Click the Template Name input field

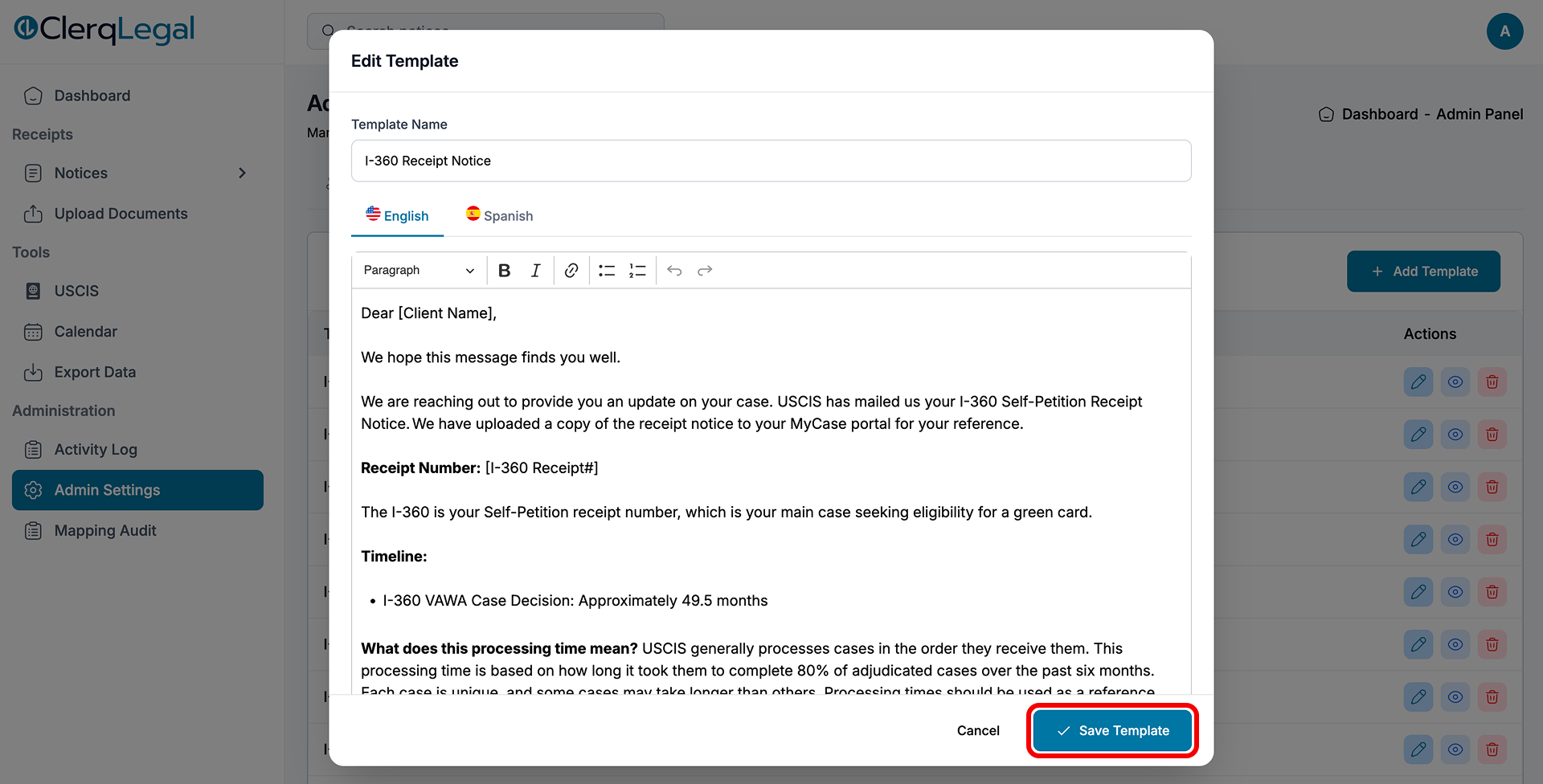coord(771,161)
